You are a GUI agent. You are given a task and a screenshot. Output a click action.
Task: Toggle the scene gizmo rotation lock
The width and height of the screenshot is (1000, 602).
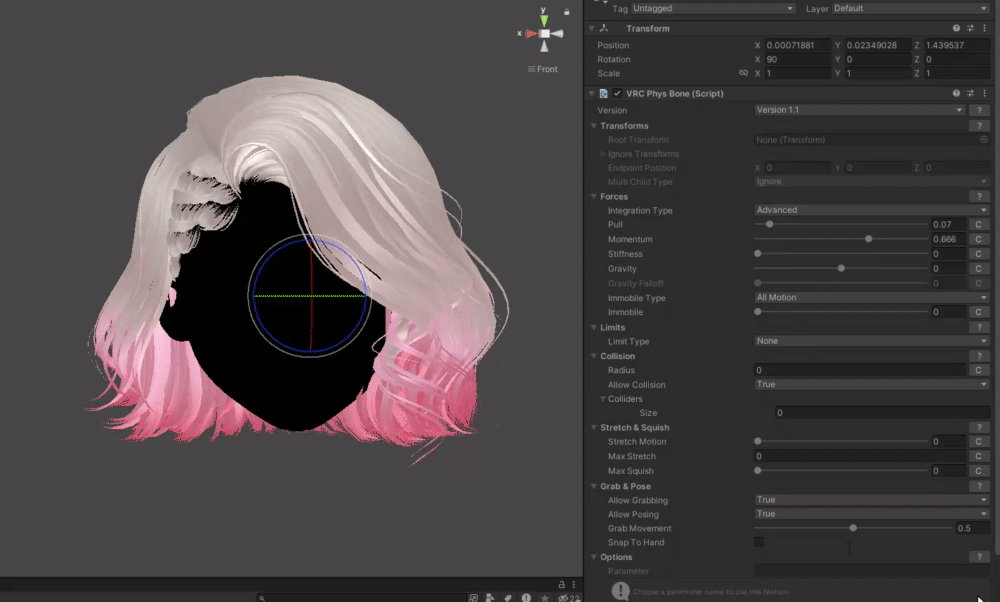click(567, 12)
